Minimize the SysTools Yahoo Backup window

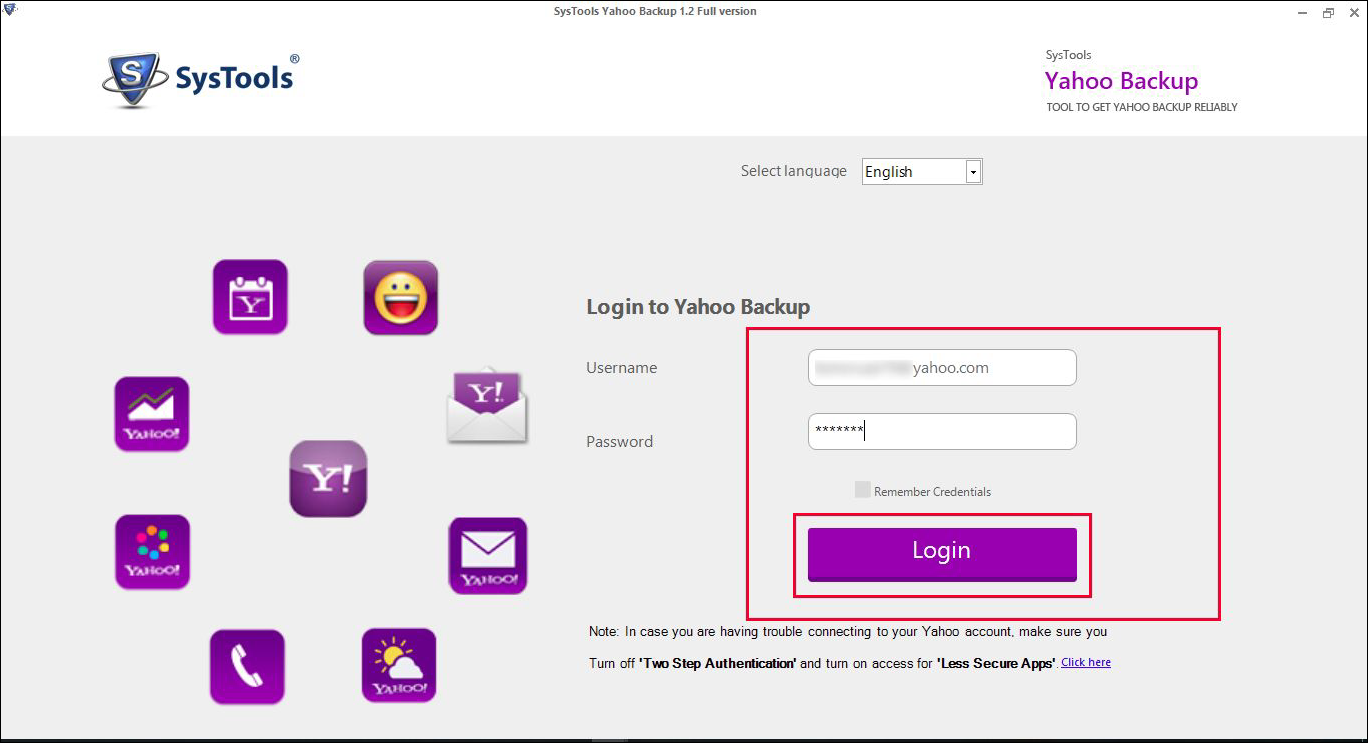(x=1301, y=13)
